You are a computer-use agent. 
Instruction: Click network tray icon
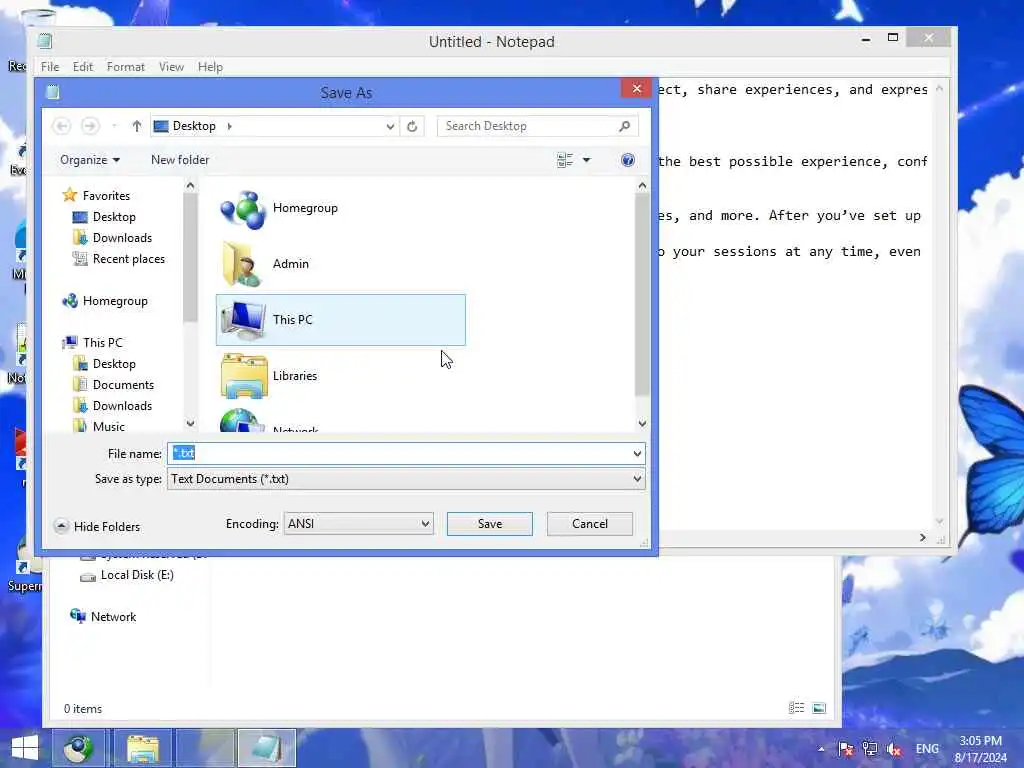(870, 749)
